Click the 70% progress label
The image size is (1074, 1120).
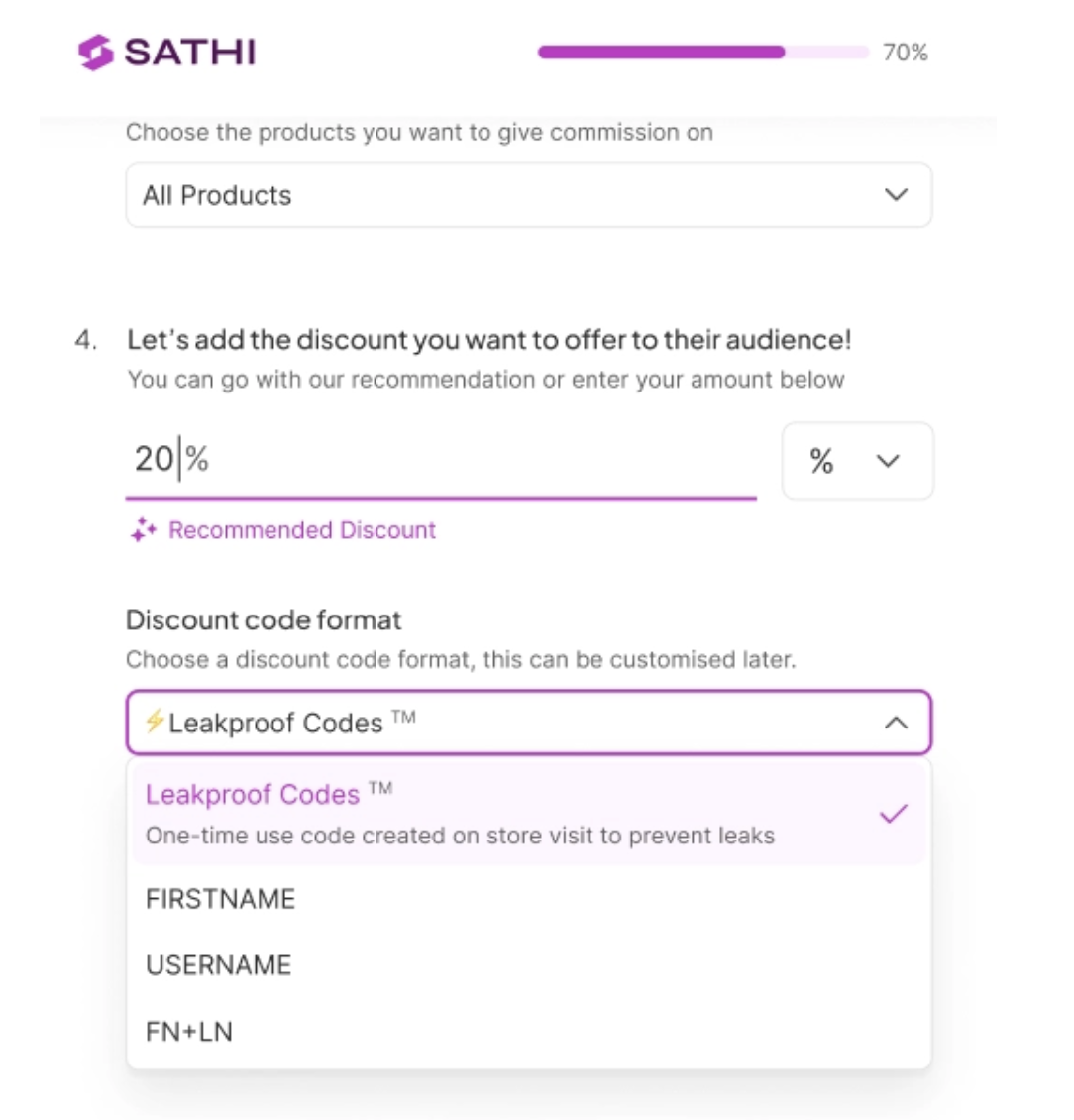[905, 54]
